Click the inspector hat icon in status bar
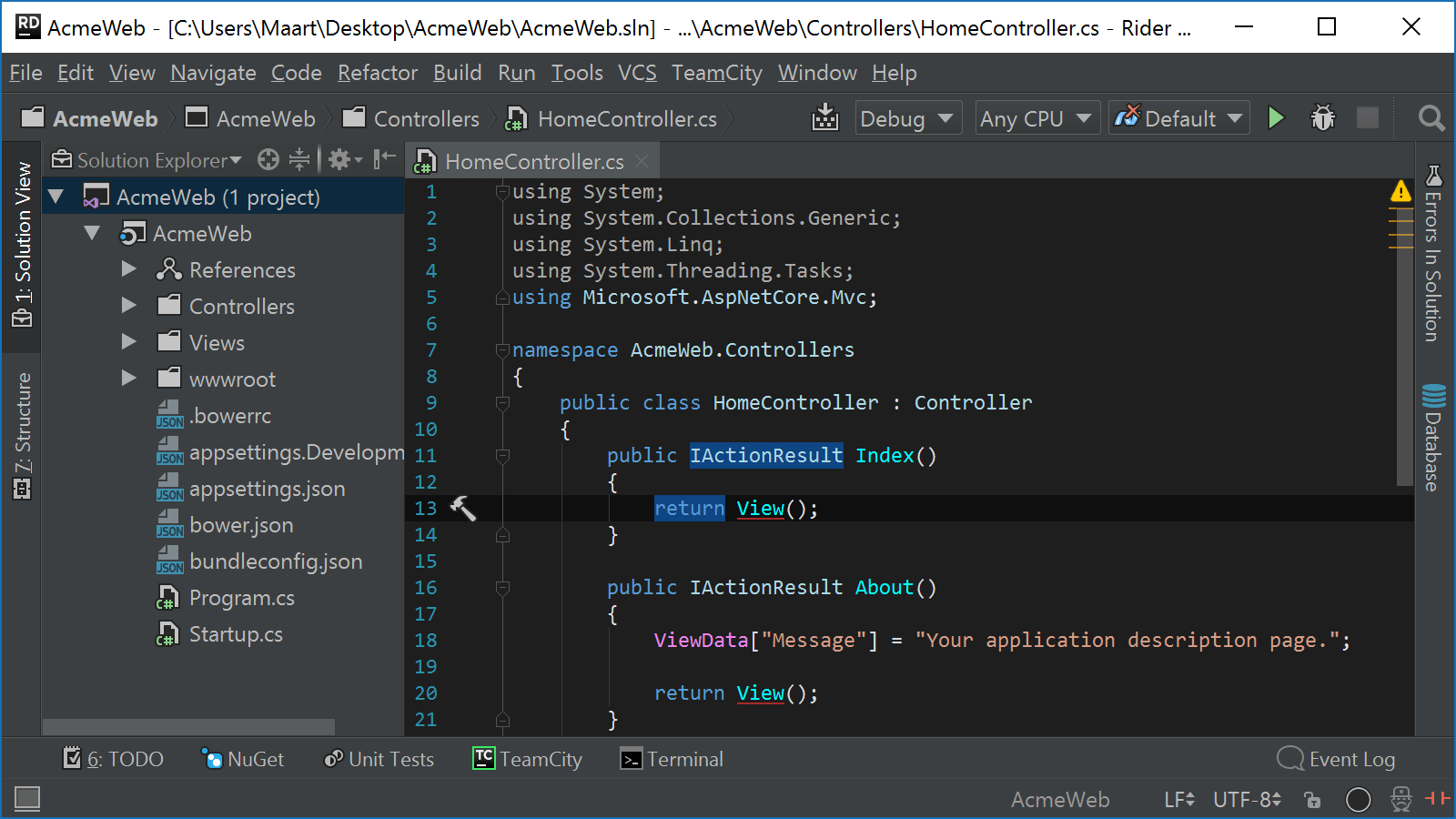This screenshot has width=1456, height=819. 1401,800
